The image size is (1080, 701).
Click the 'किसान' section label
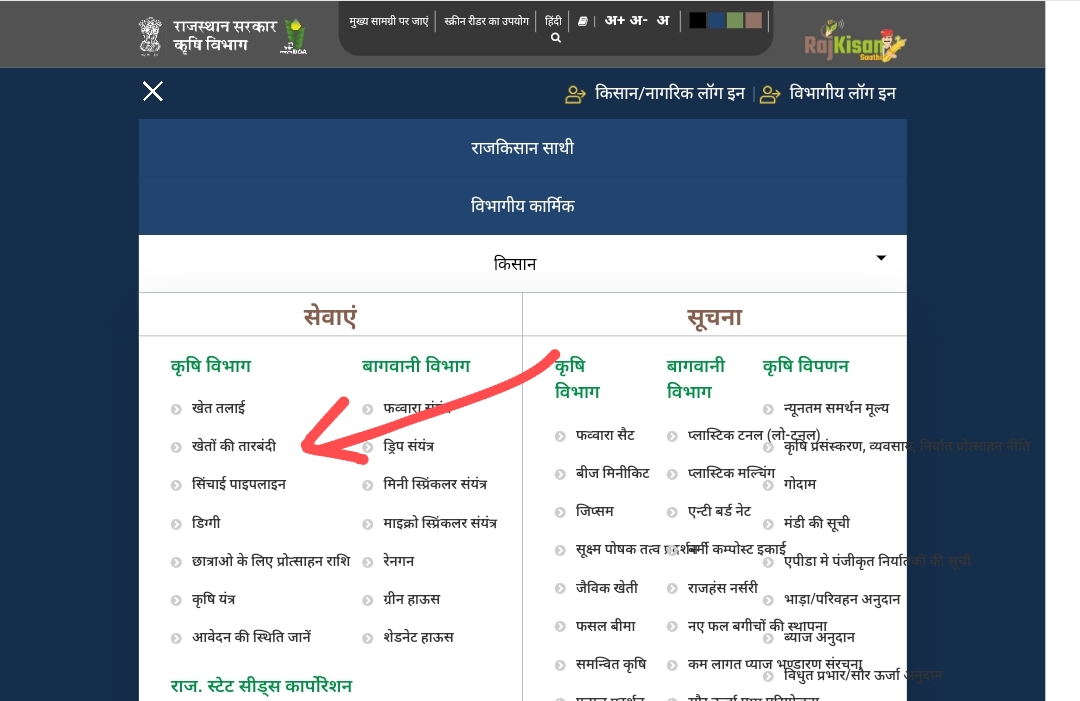pyautogui.click(x=515, y=264)
